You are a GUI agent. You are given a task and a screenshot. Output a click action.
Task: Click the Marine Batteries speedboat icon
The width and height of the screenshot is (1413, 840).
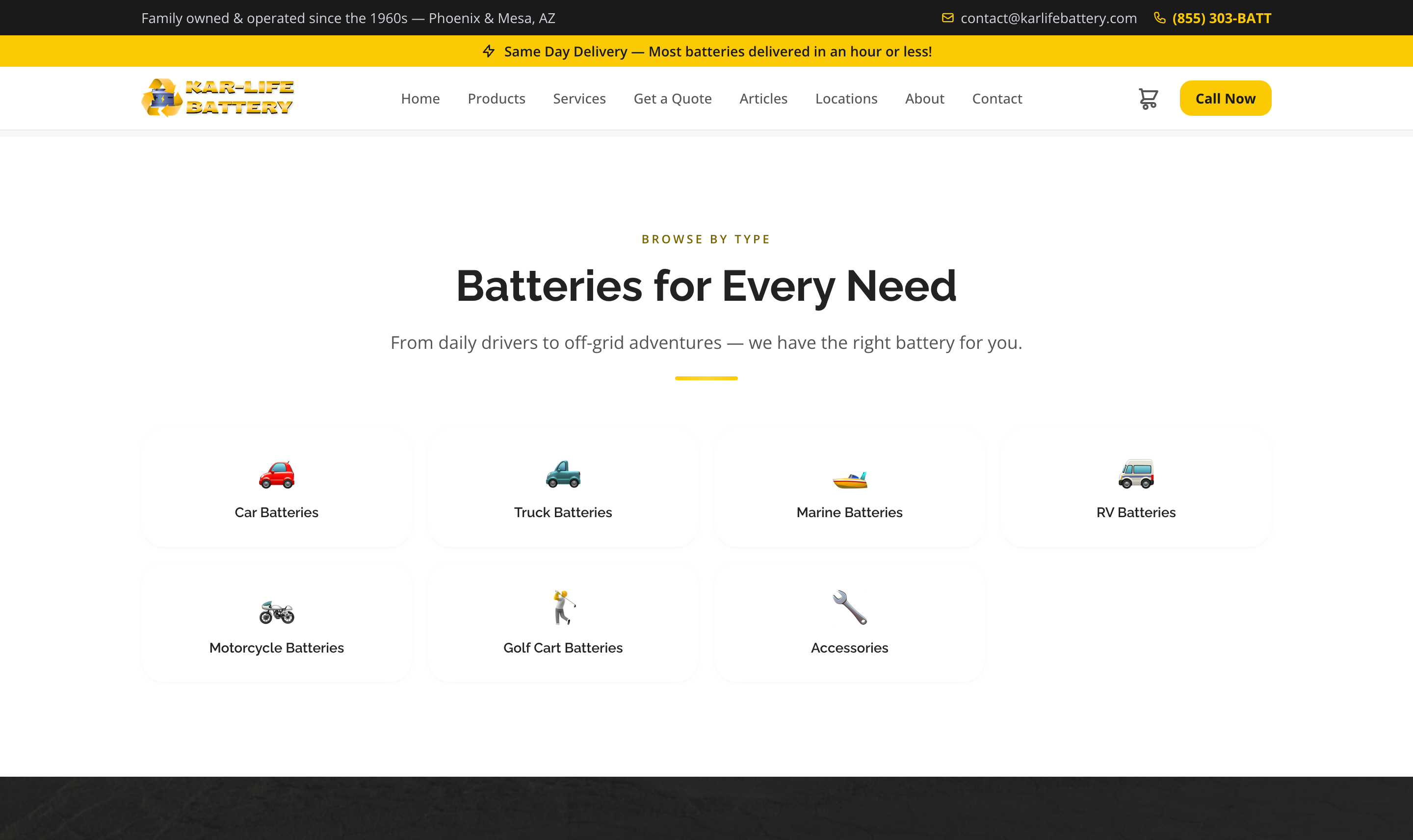tap(849, 477)
